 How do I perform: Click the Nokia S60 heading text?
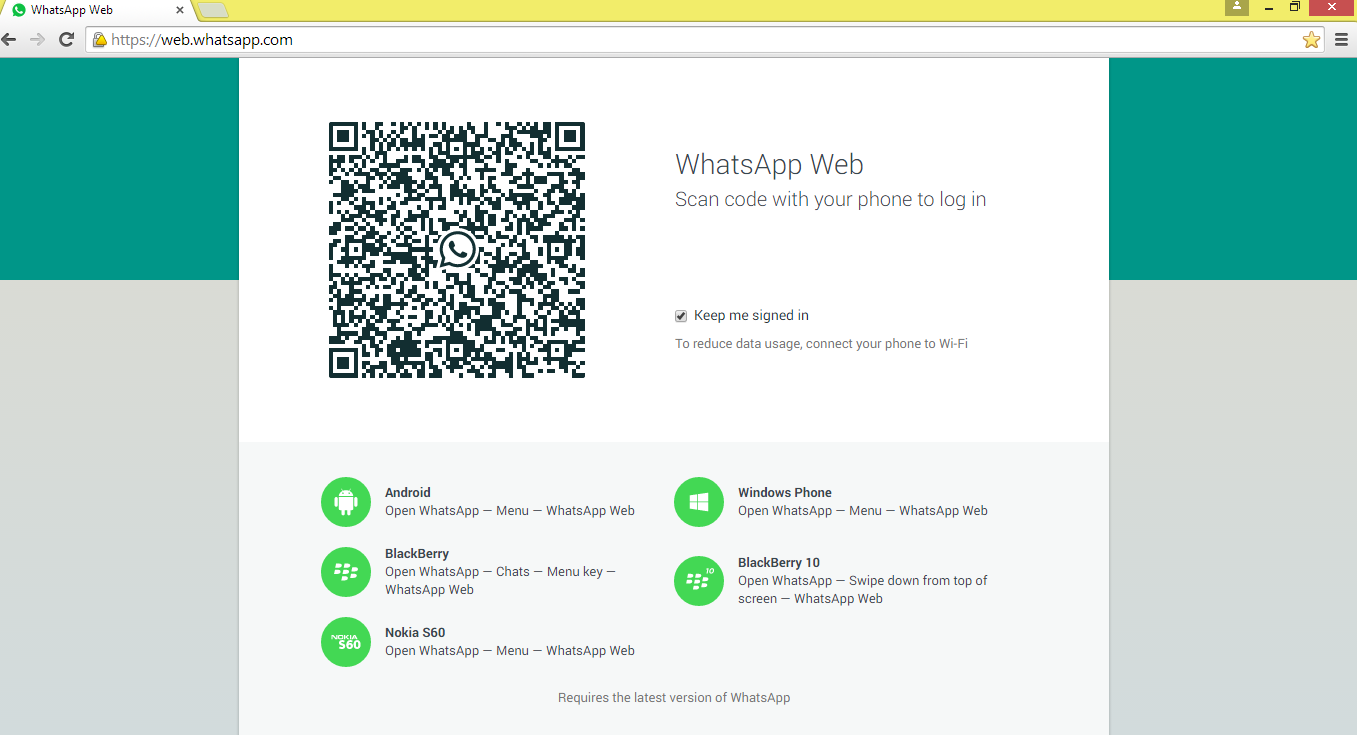tap(415, 633)
